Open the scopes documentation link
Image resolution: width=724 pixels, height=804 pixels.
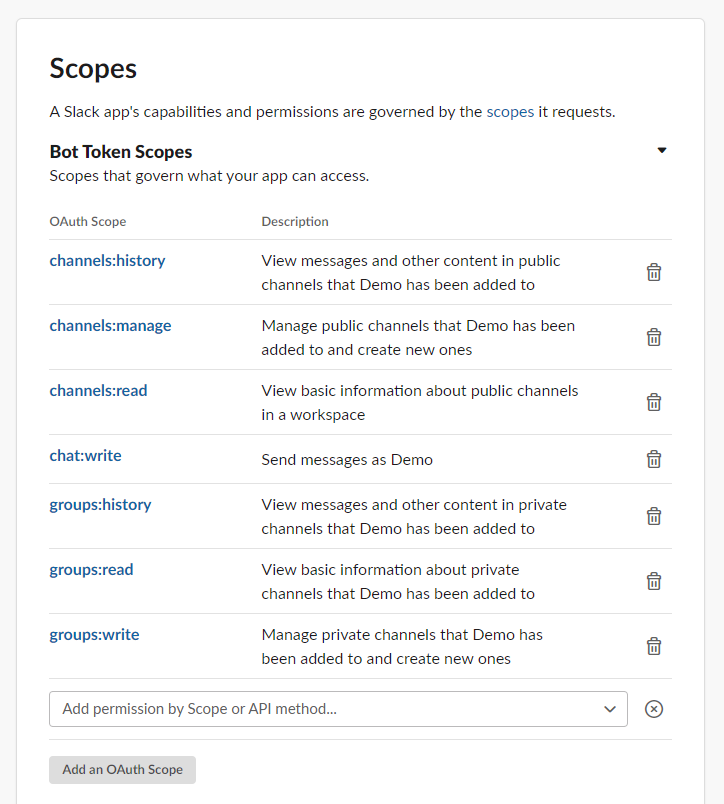point(510,112)
